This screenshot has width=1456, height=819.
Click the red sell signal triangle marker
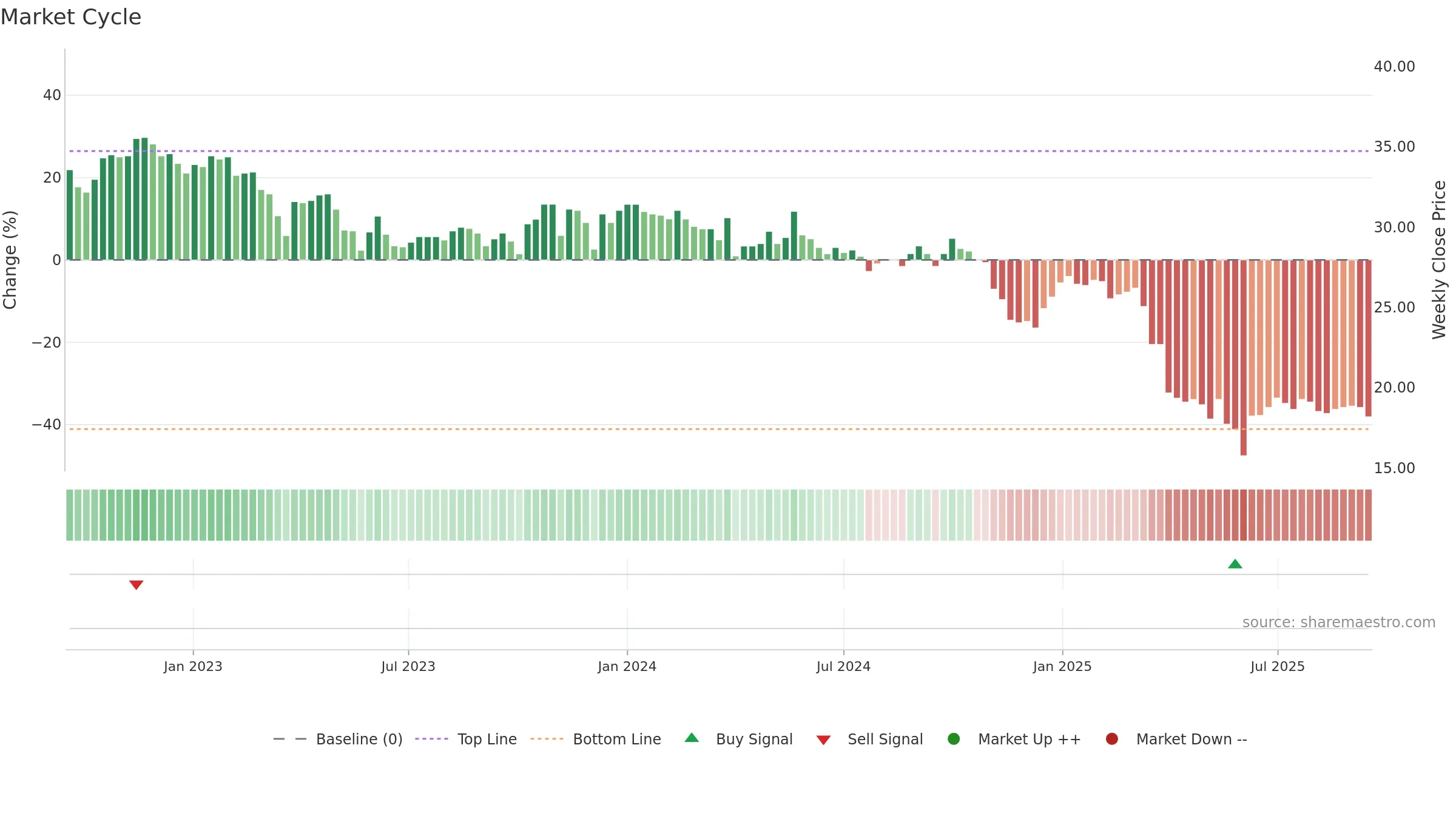point(136,585)
